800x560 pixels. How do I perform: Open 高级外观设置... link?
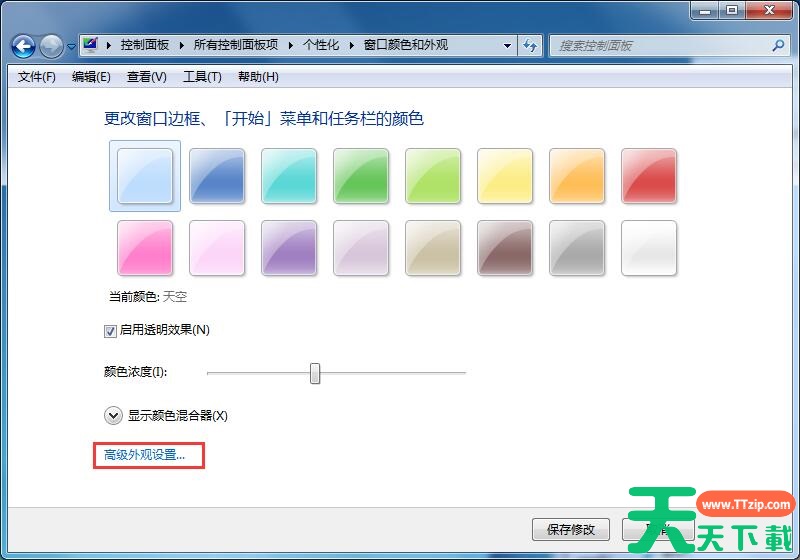(x=144, y=455)
